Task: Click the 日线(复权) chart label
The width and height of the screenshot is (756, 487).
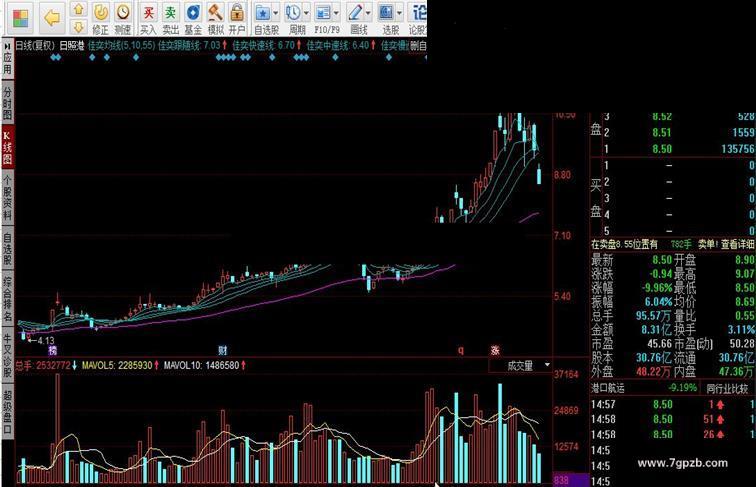Action: pyautogui.click(x=35, y=46)
